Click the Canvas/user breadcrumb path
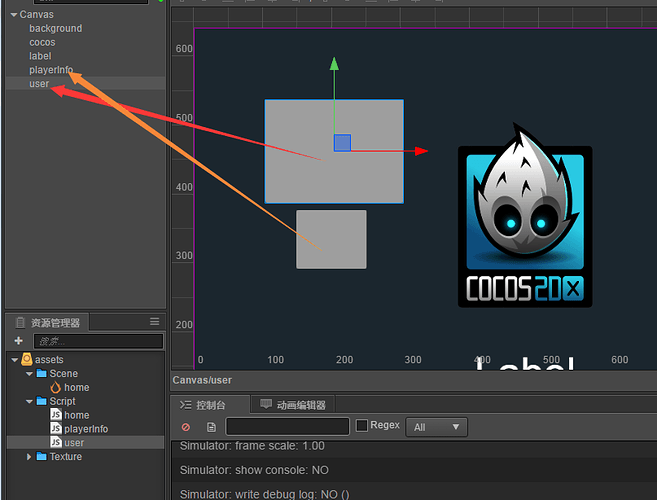 coord(202,380)
